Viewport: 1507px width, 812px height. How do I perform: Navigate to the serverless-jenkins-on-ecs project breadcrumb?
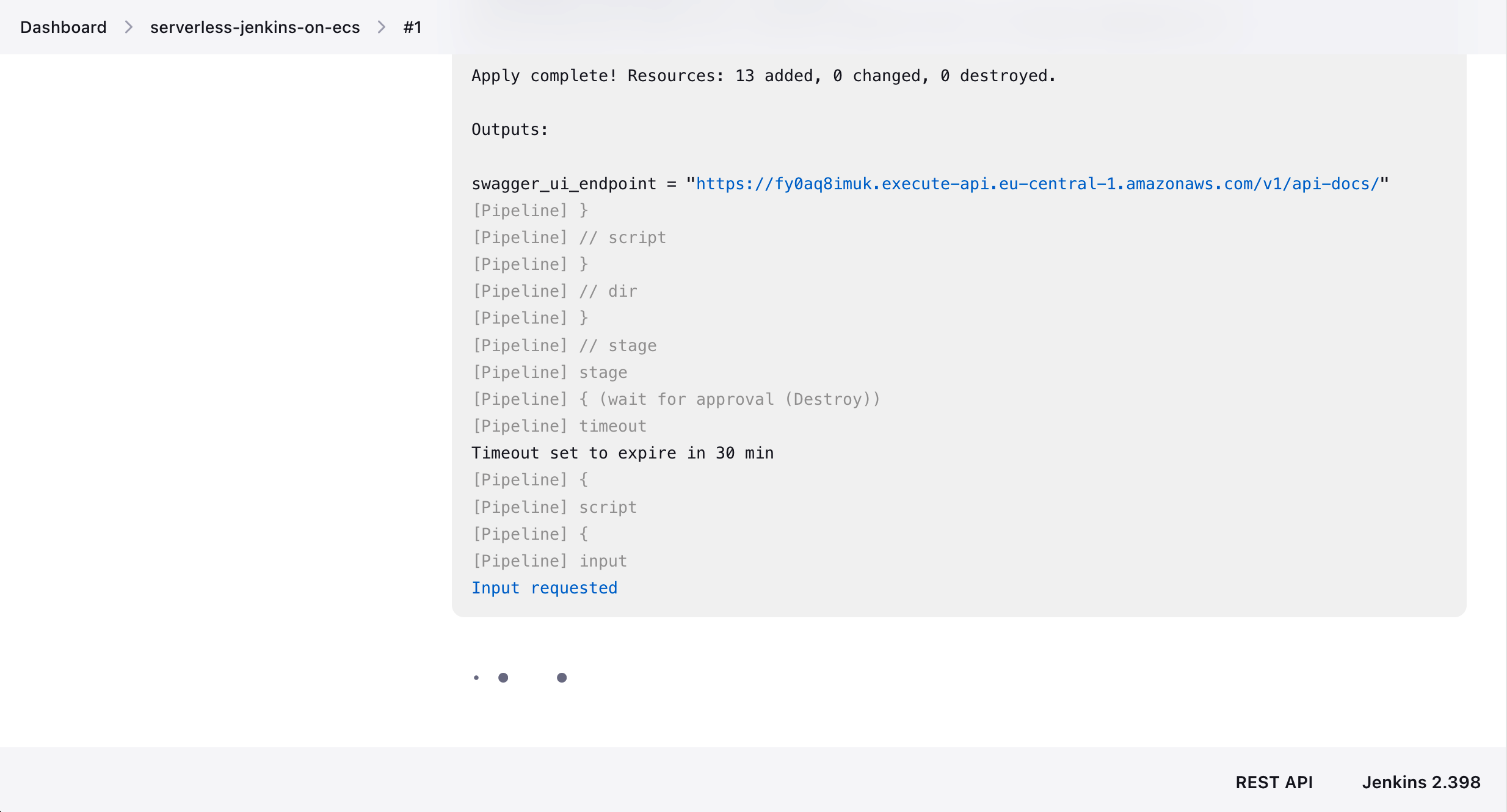point(255,27)
